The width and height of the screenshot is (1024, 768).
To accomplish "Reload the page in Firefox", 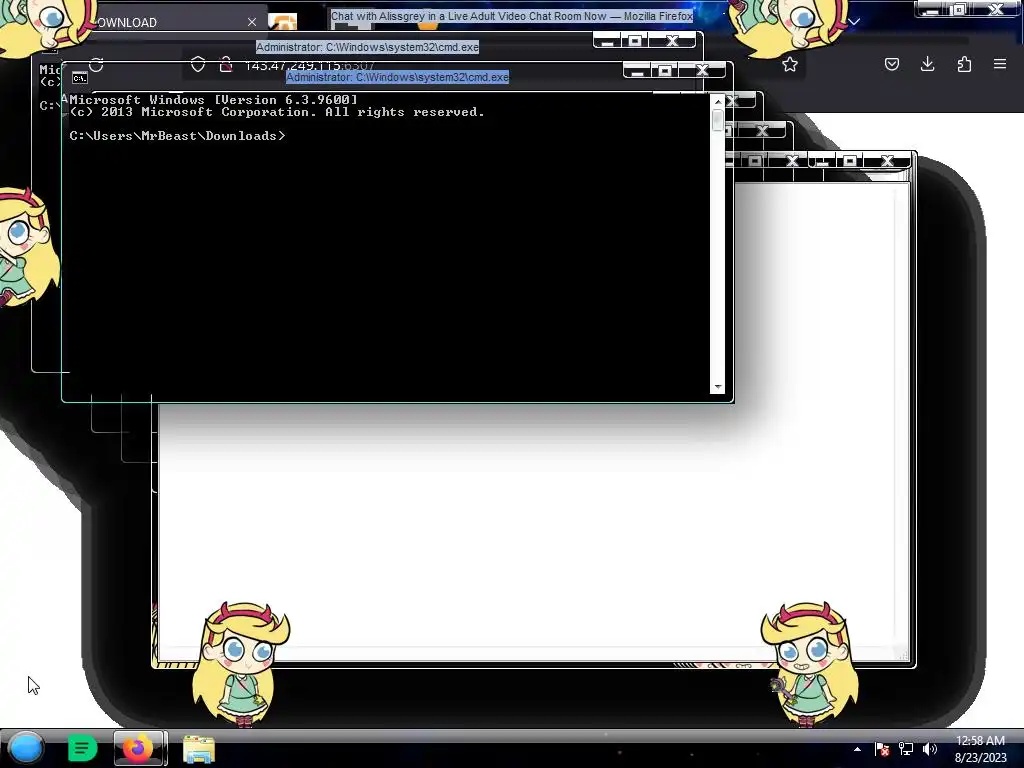I will [x=97, y=65].
